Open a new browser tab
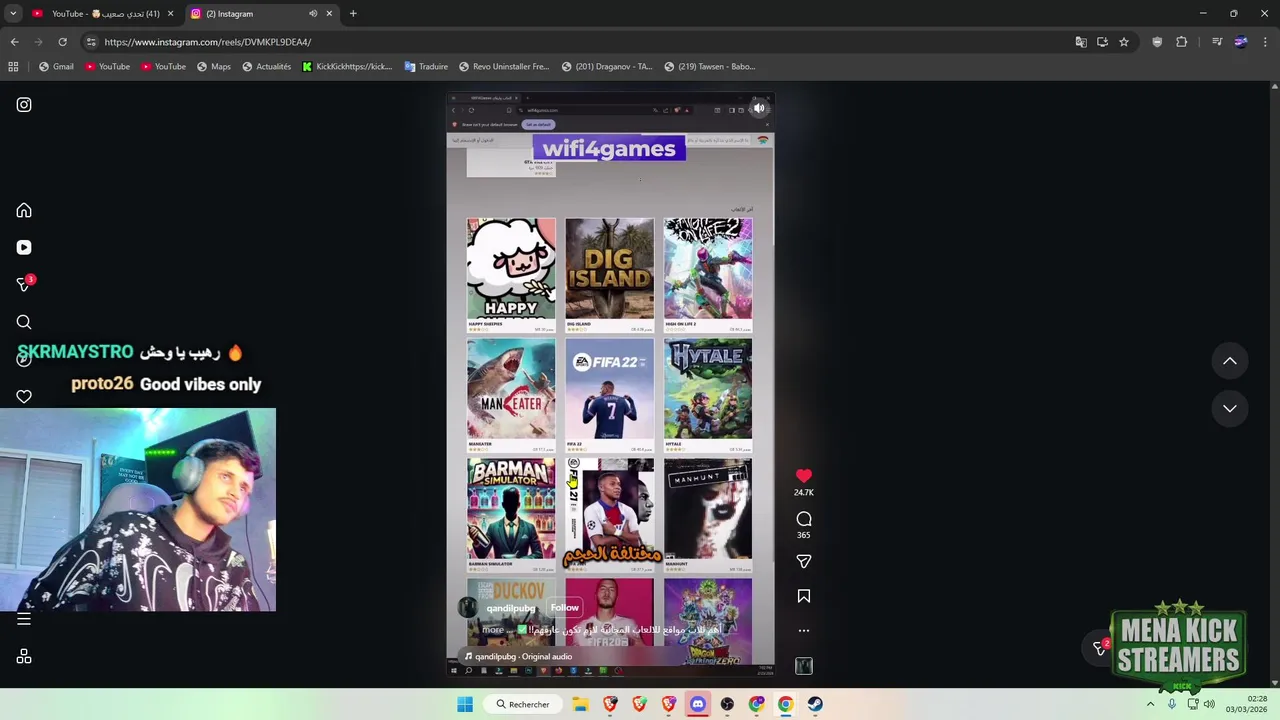The image size is (1280, 720). pyautogui.click(x=353, y=14)
